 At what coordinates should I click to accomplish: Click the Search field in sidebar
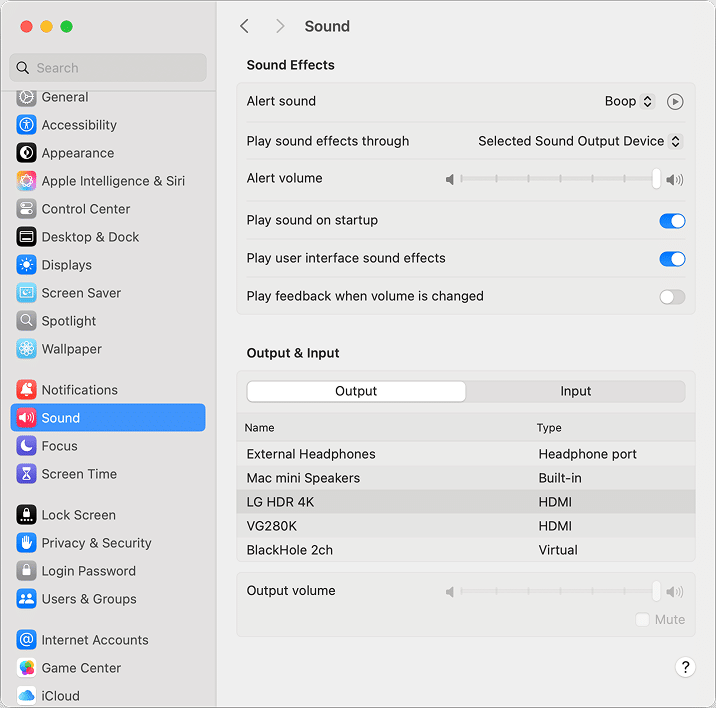[108, 68]
